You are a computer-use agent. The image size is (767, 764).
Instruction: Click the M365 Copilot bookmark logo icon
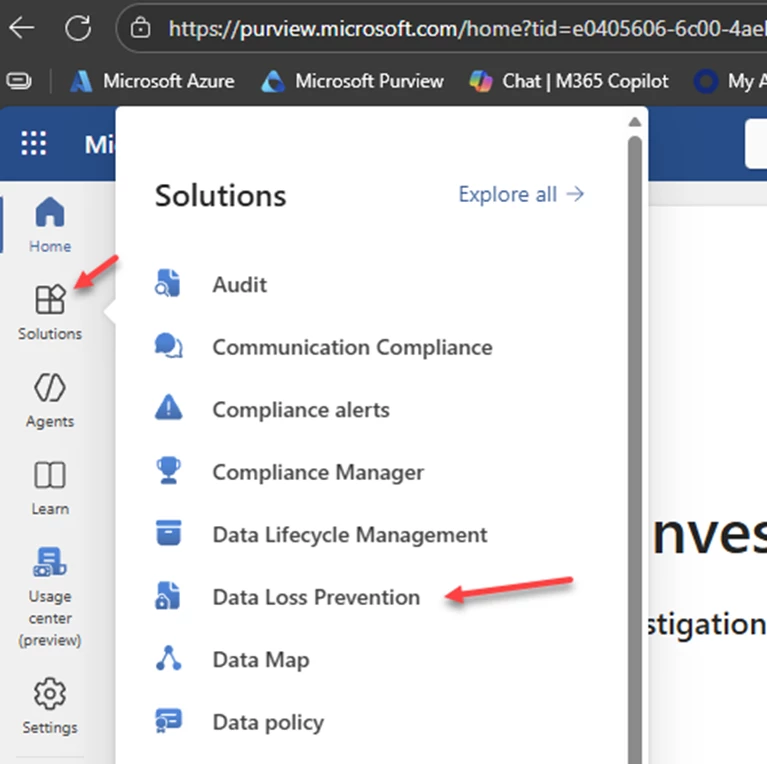point(481,81)
